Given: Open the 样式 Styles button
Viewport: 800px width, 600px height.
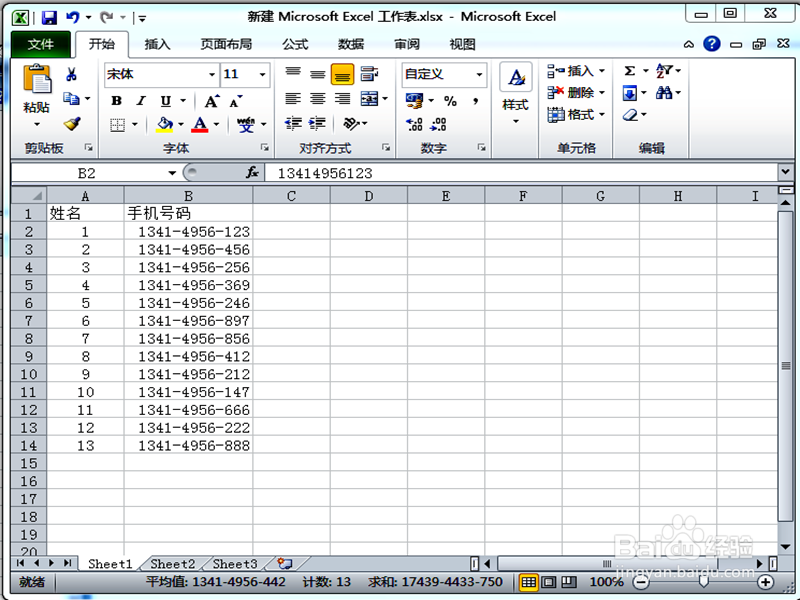Looking at the screenshot, I should (x=516, y=94).
